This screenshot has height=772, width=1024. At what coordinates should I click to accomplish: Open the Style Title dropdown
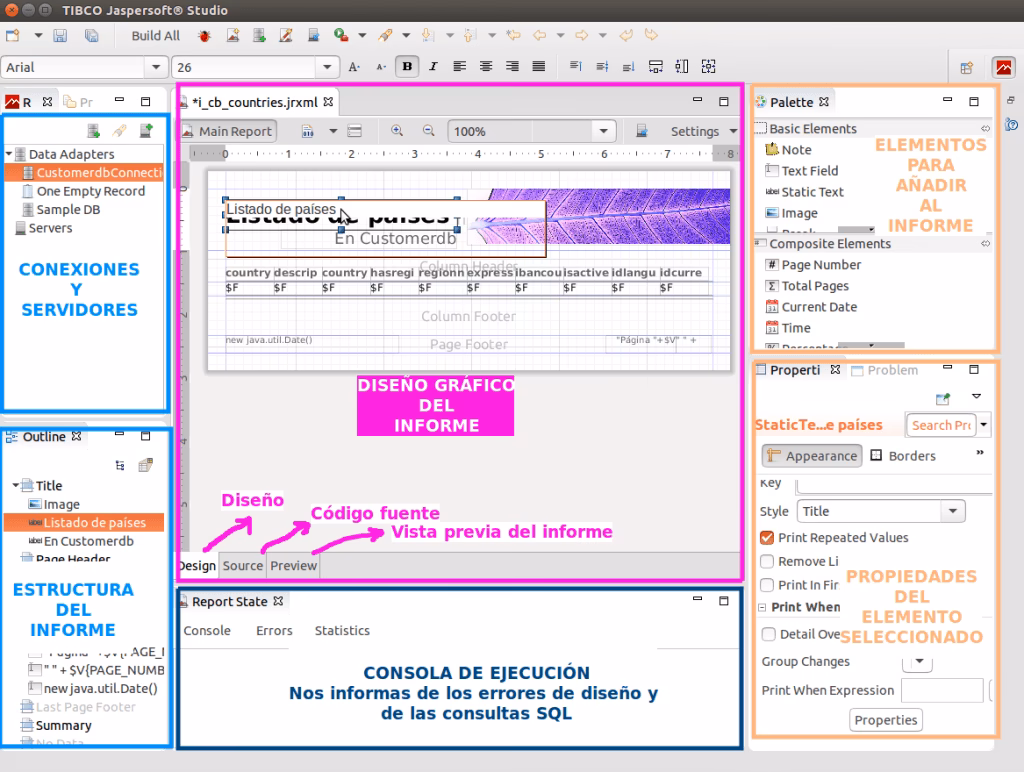(952, 511)
